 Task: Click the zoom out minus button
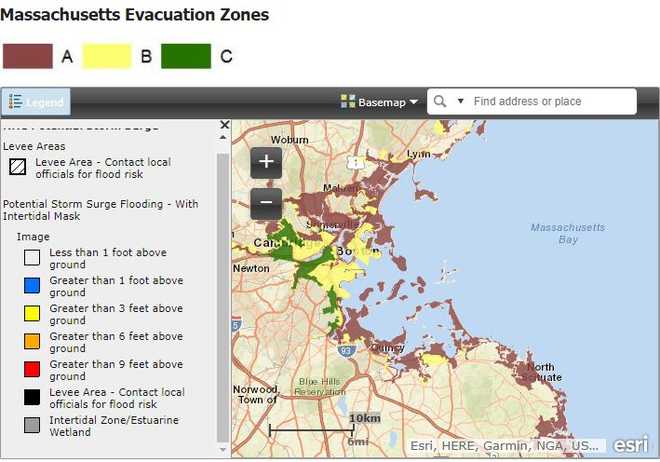click(266, 203)
